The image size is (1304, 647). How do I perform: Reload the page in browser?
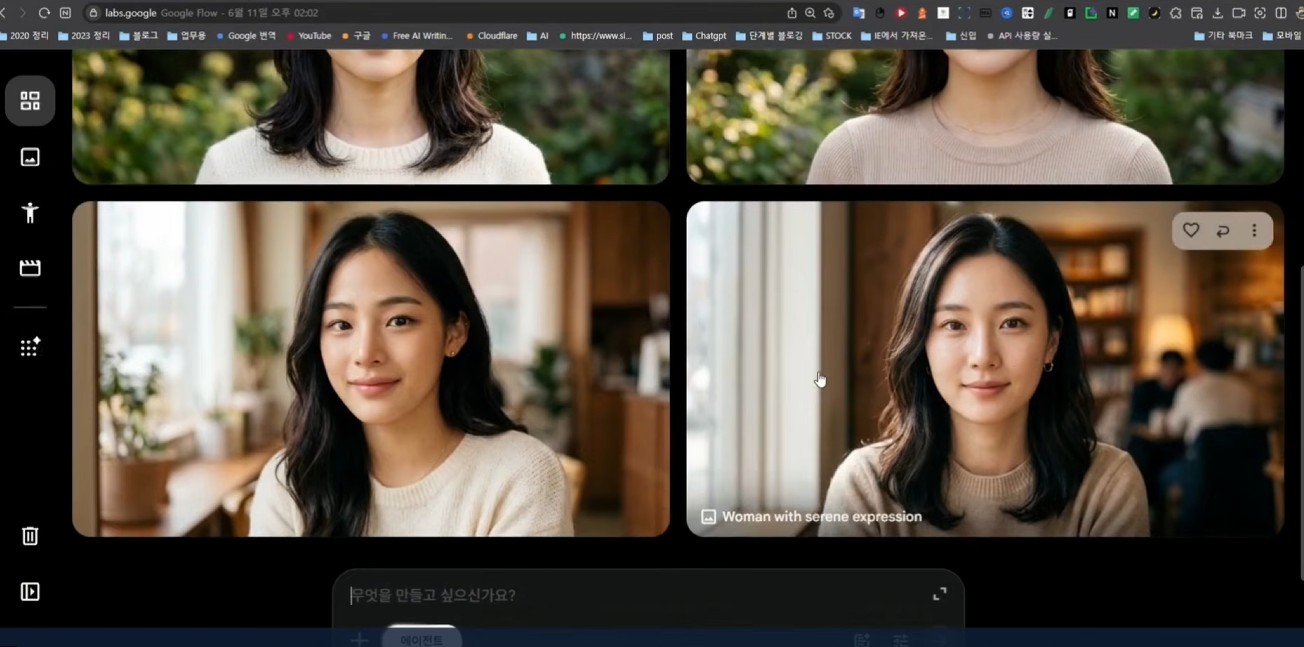[x=44, y=13]
